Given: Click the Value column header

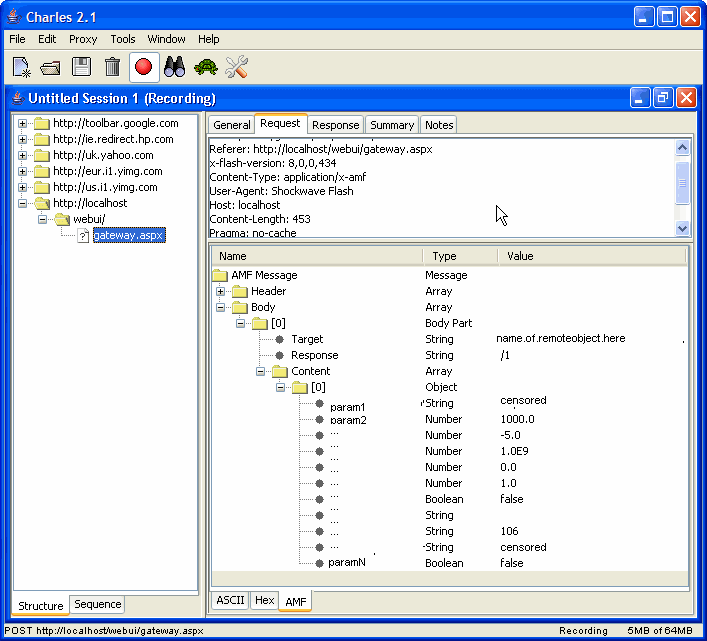Looking at the screenshot, I should (592, 256).
